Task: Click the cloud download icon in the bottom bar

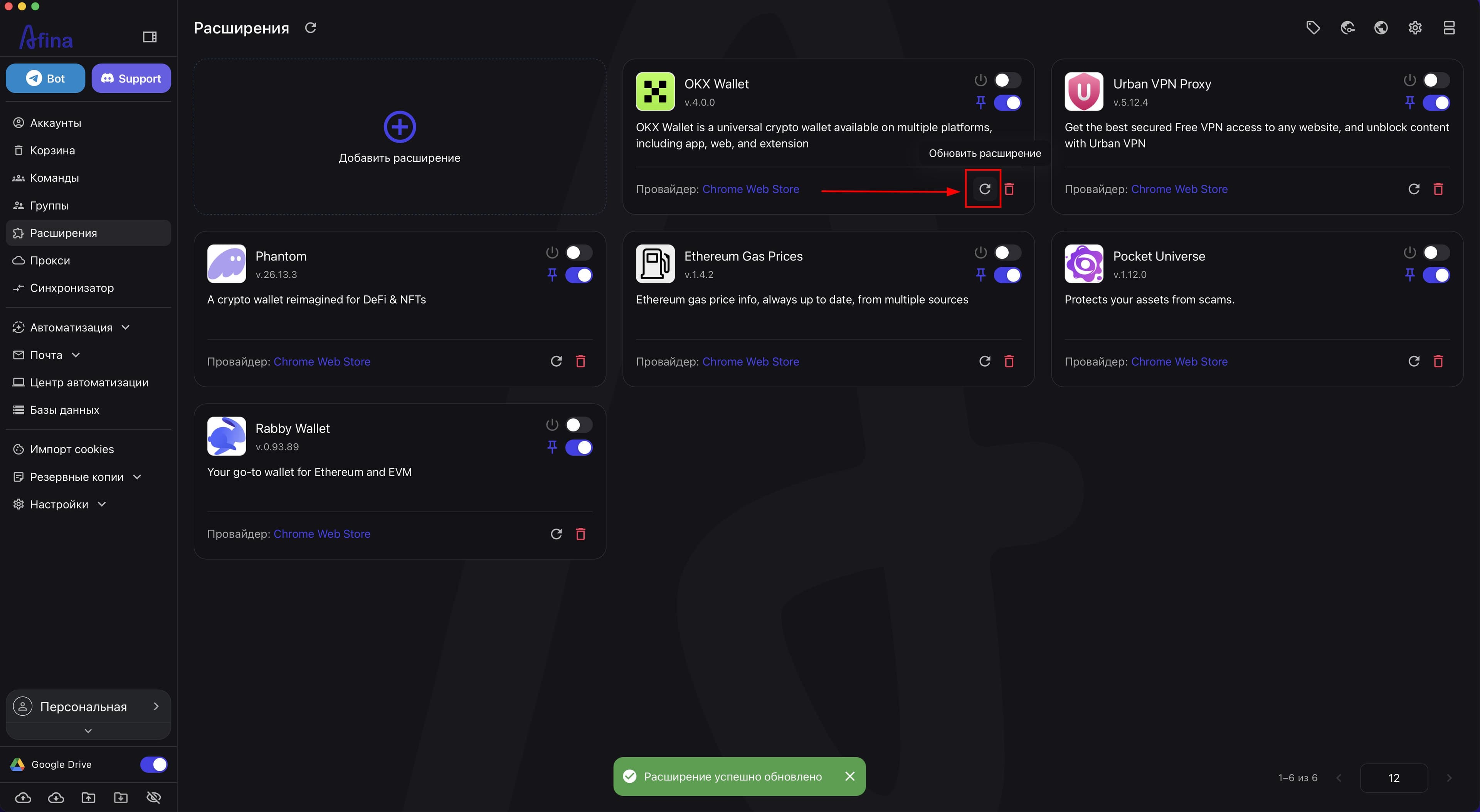Action: (56, 797)
